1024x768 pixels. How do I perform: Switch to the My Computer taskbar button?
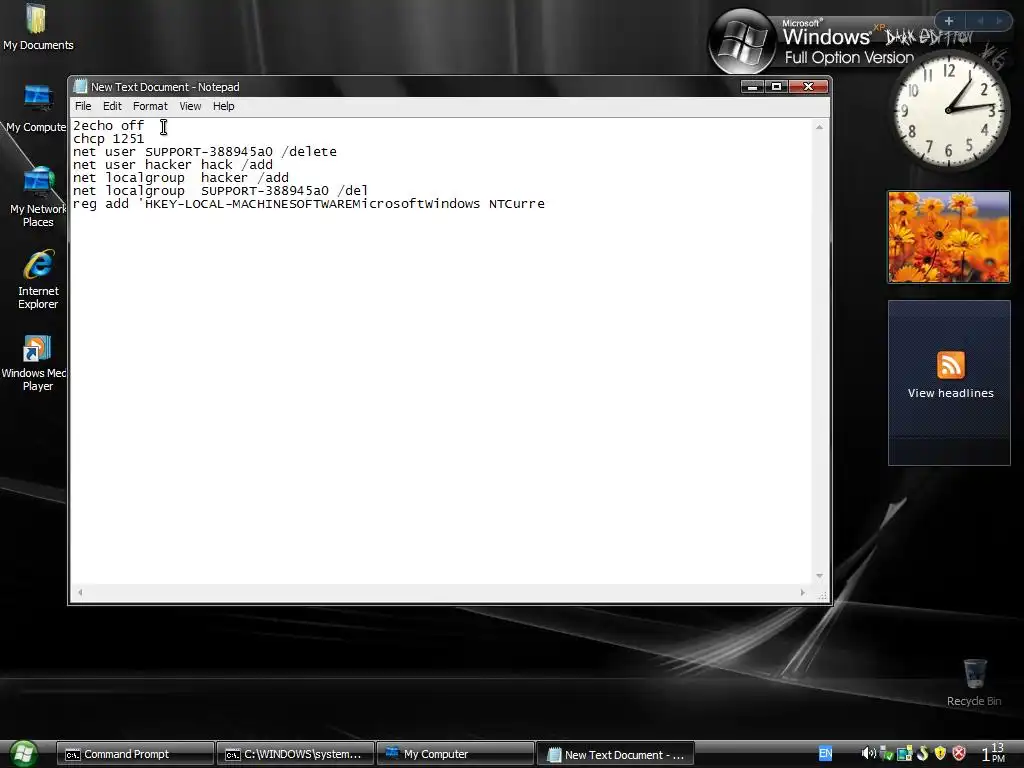tap(456, 754)
